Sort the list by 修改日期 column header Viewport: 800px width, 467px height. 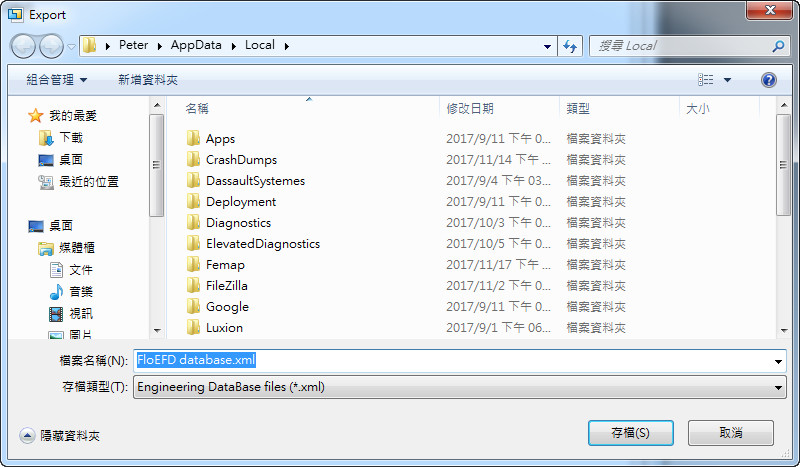pyautogui.click(x=470, y=109)
